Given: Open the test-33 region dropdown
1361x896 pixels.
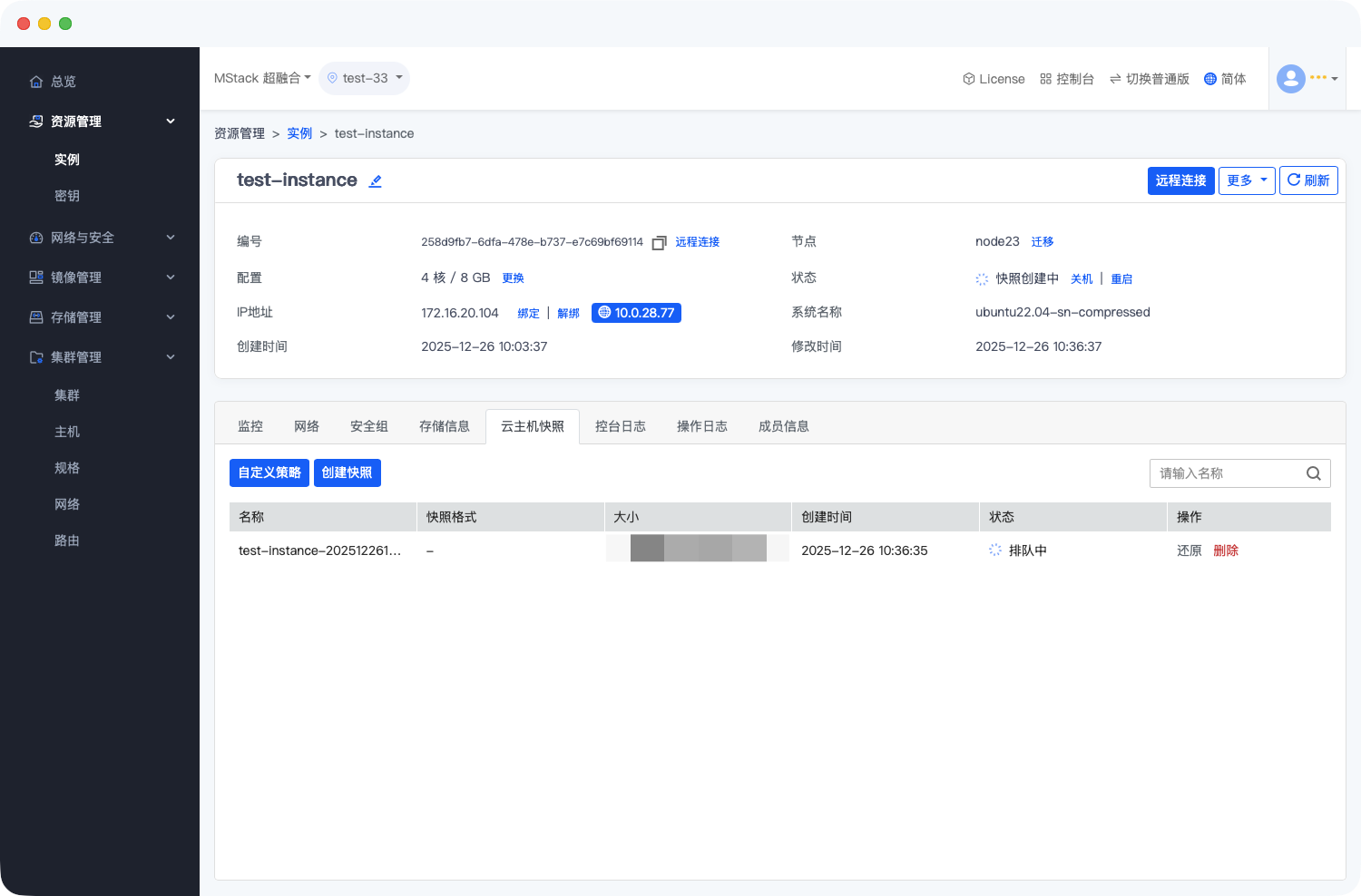Looking at the screenshot, I should tap(365, 78).
